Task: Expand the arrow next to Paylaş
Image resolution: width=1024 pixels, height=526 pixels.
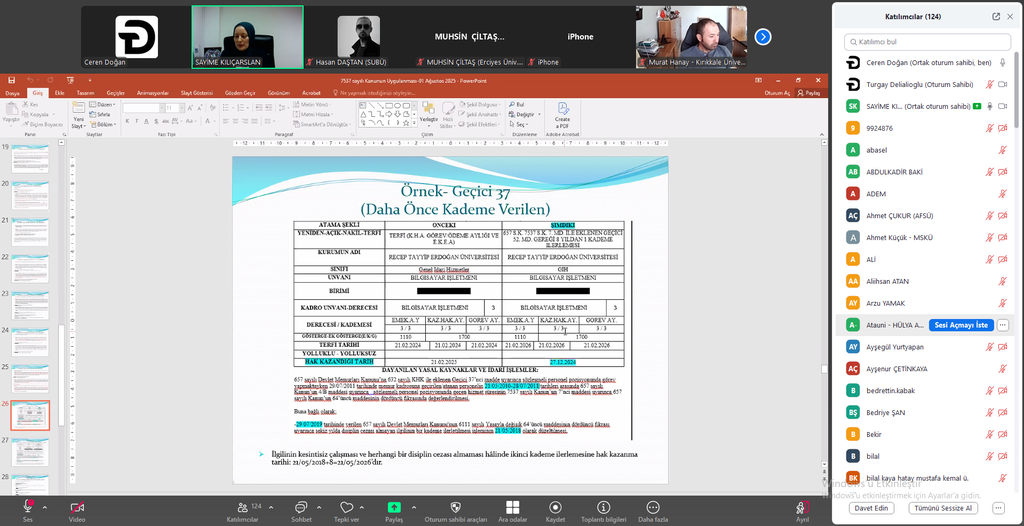Action: 413,507
